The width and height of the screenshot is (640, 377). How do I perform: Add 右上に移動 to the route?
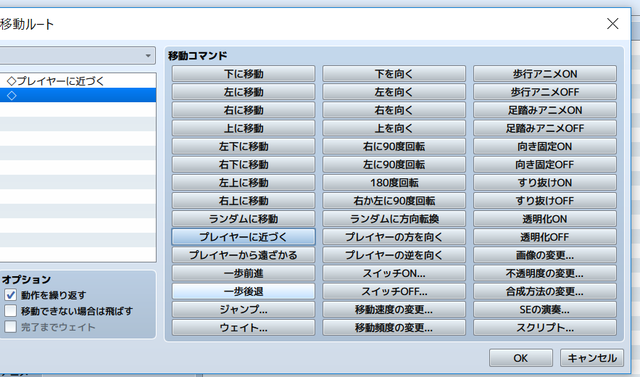point(243,201)
